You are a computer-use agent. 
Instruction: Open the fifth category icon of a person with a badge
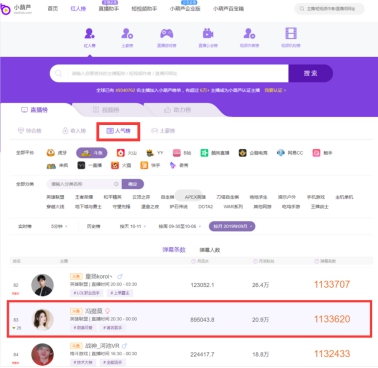click(249, 34)
